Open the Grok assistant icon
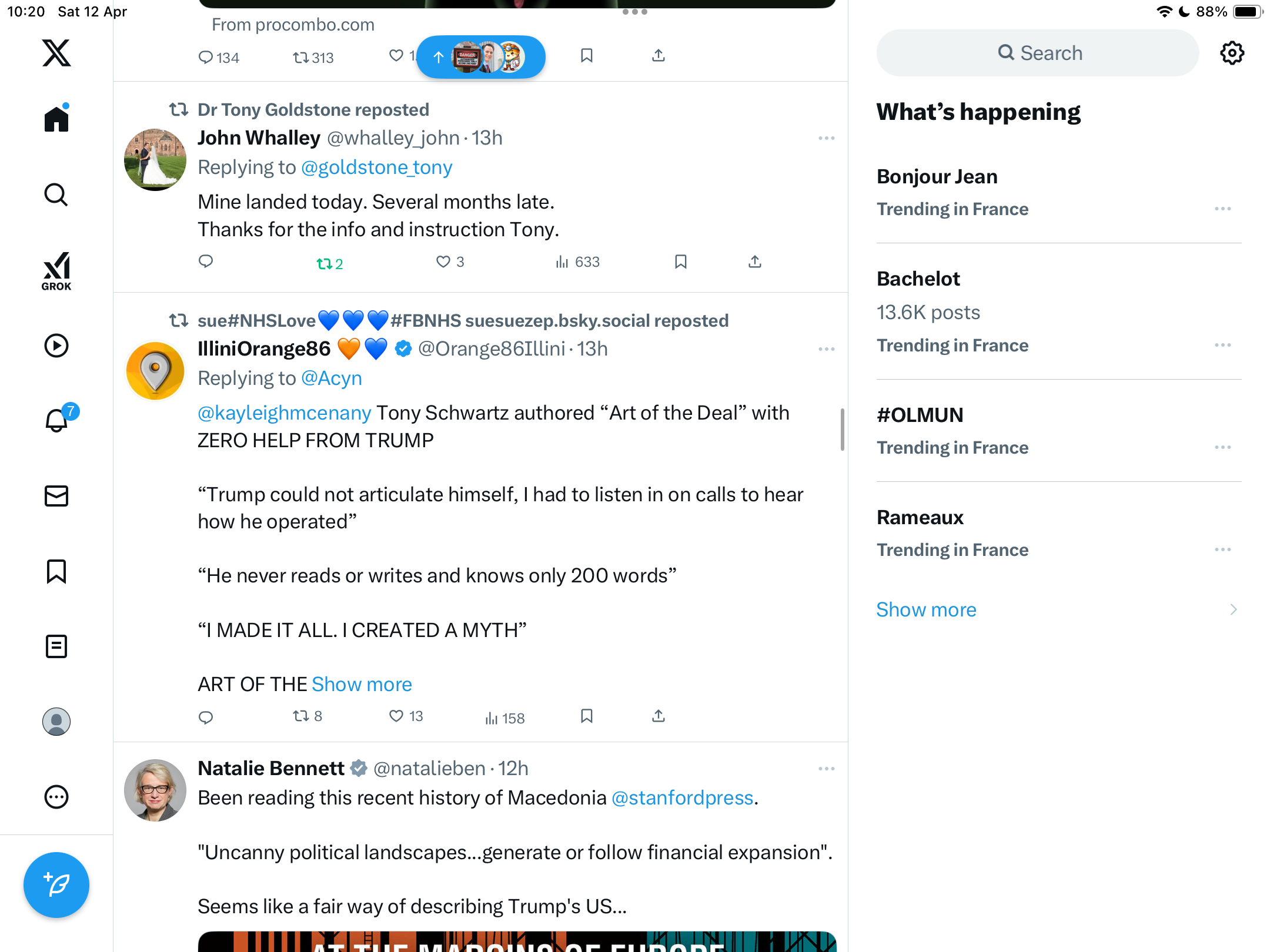The height and width of the screenshot is (952, 1270). (56, 271)
